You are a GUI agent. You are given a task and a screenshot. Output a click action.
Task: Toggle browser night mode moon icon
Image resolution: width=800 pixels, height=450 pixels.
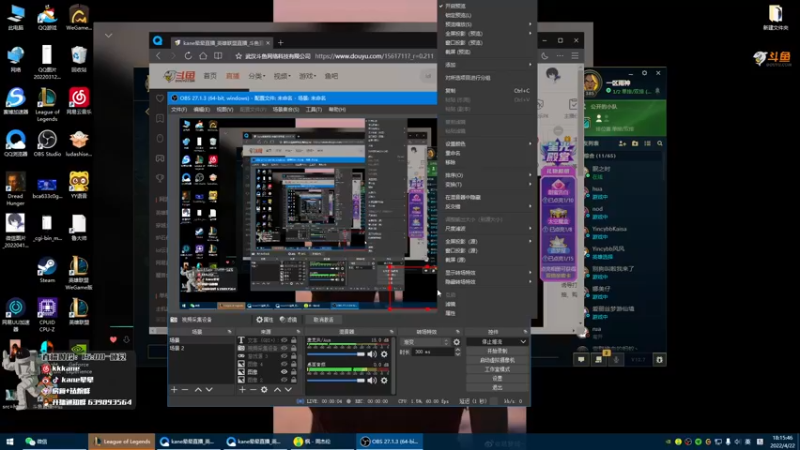[545, 56]
